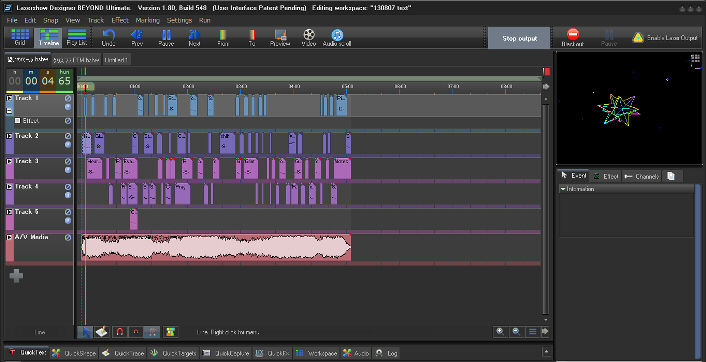
Task: Add a new track with plus icon
Action: 16,276
